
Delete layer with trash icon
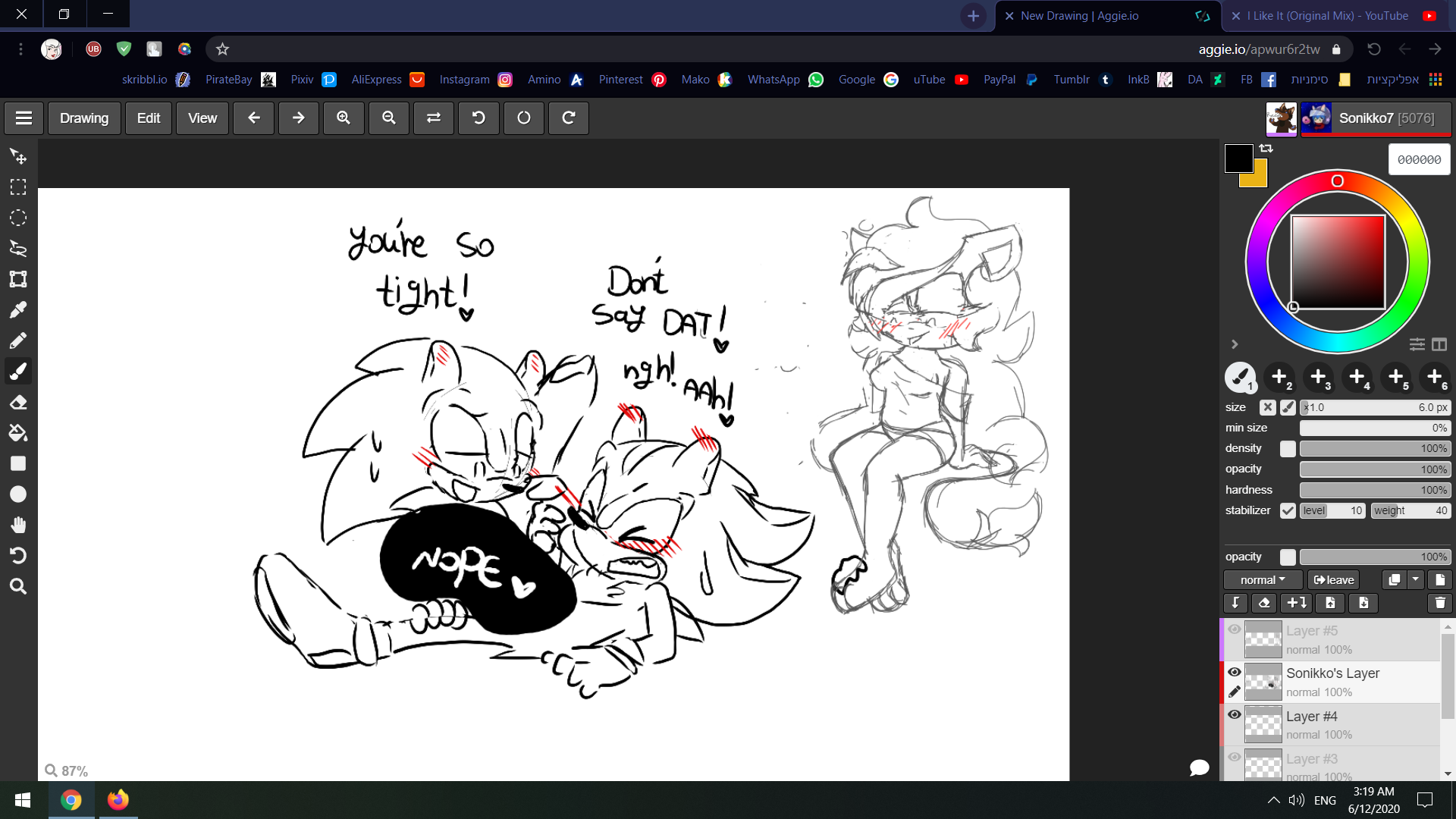1439,603
